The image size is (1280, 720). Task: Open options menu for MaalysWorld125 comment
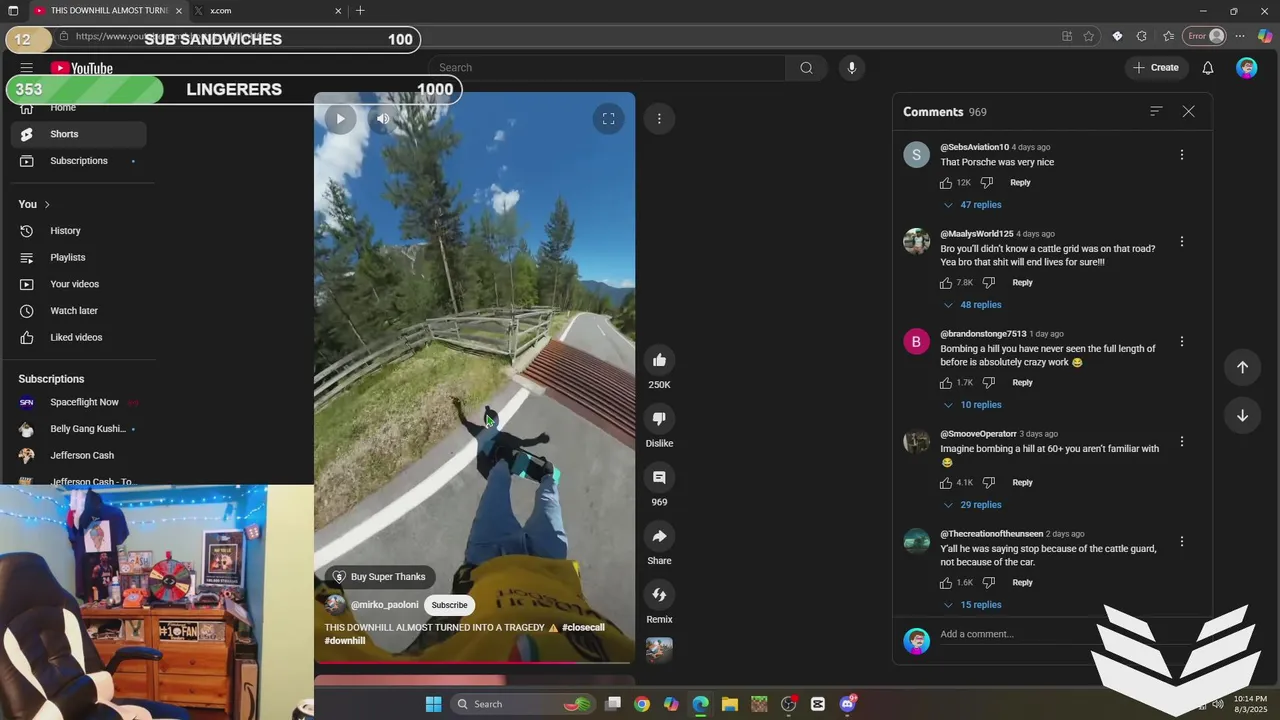1182,242
